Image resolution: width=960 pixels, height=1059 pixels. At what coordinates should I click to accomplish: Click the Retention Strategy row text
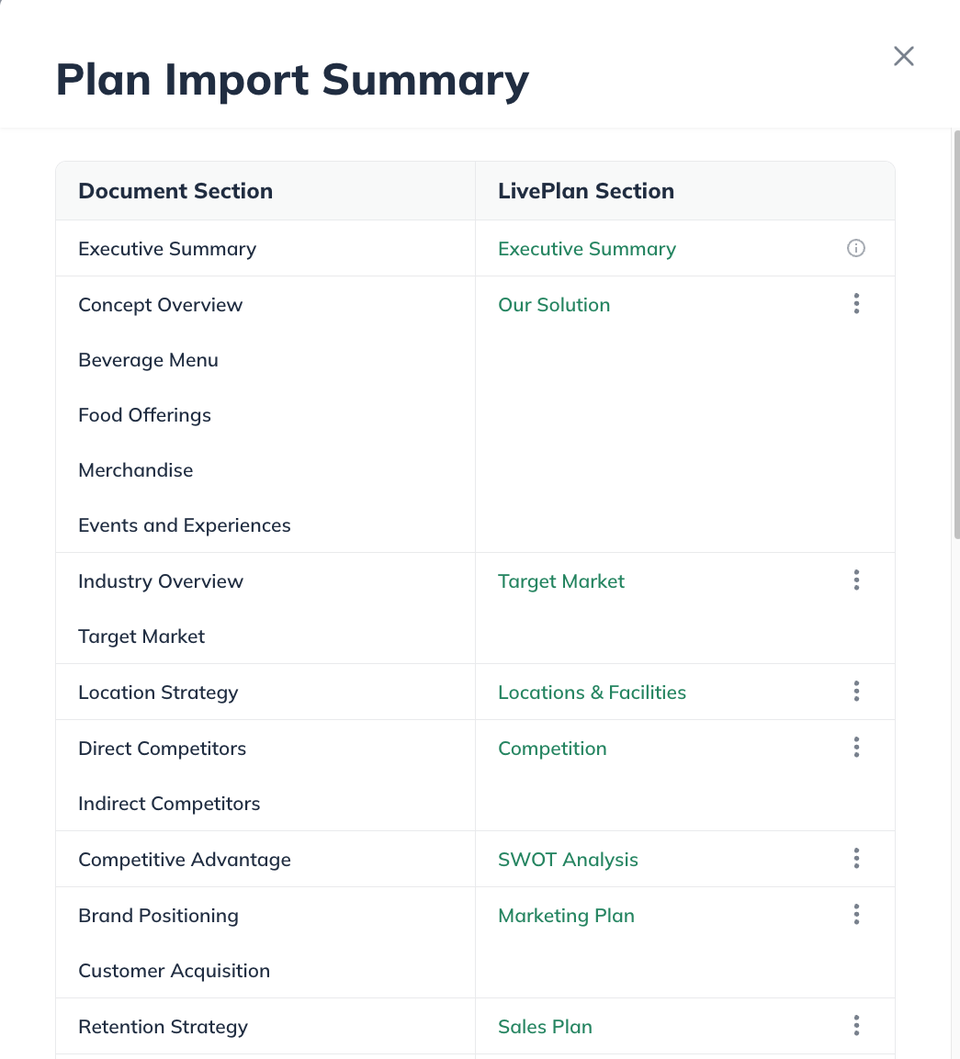(x=163, y=1027)
